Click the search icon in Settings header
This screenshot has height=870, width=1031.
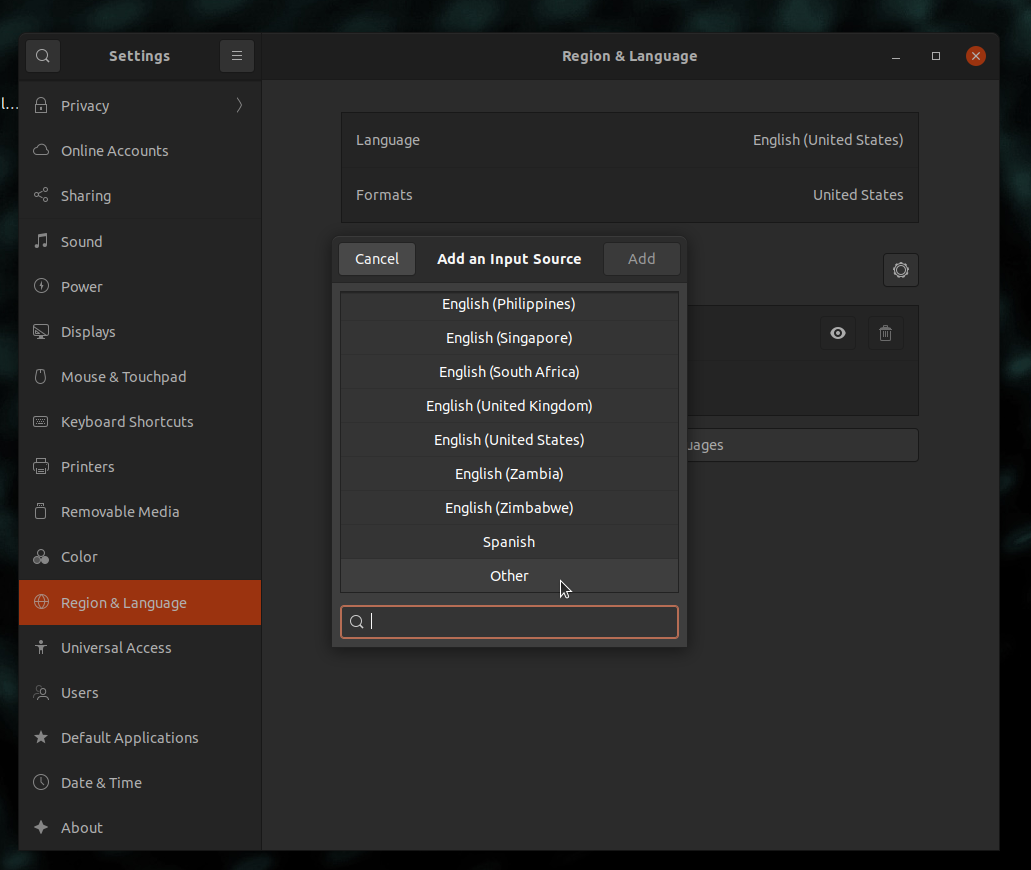click(x=43, y=56)
